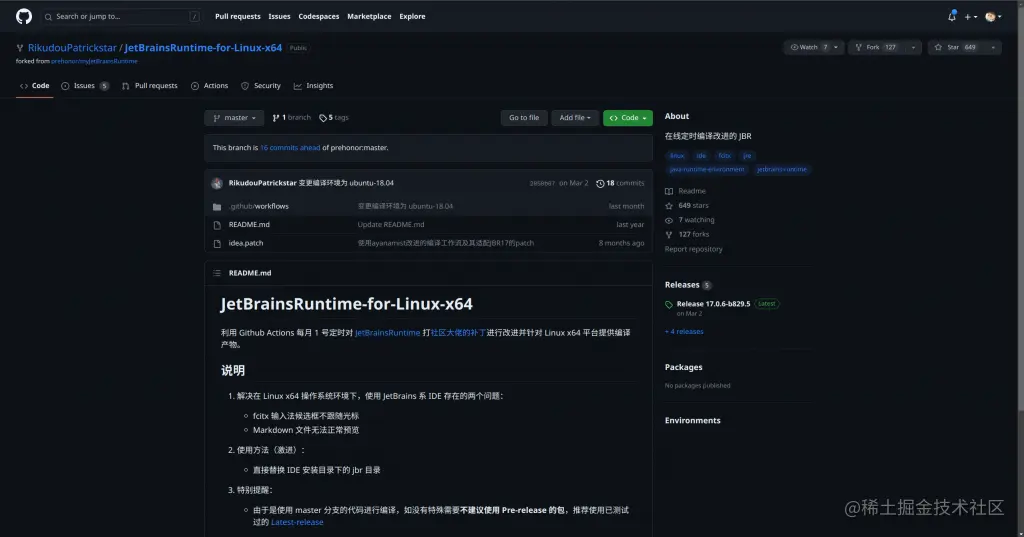Open the Readme link in About
This screenshot has width=1024, height=537.
(685, 191)
